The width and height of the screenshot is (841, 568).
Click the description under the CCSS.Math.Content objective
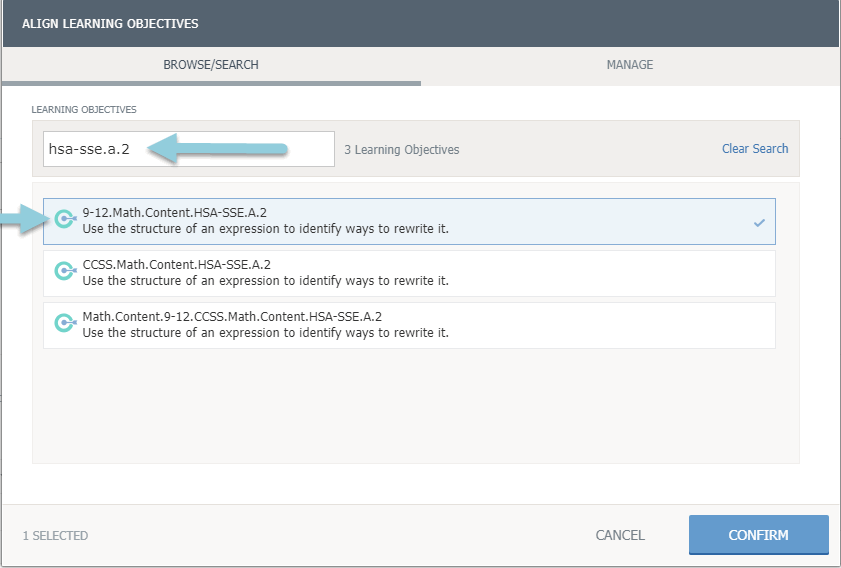(265, 281)
